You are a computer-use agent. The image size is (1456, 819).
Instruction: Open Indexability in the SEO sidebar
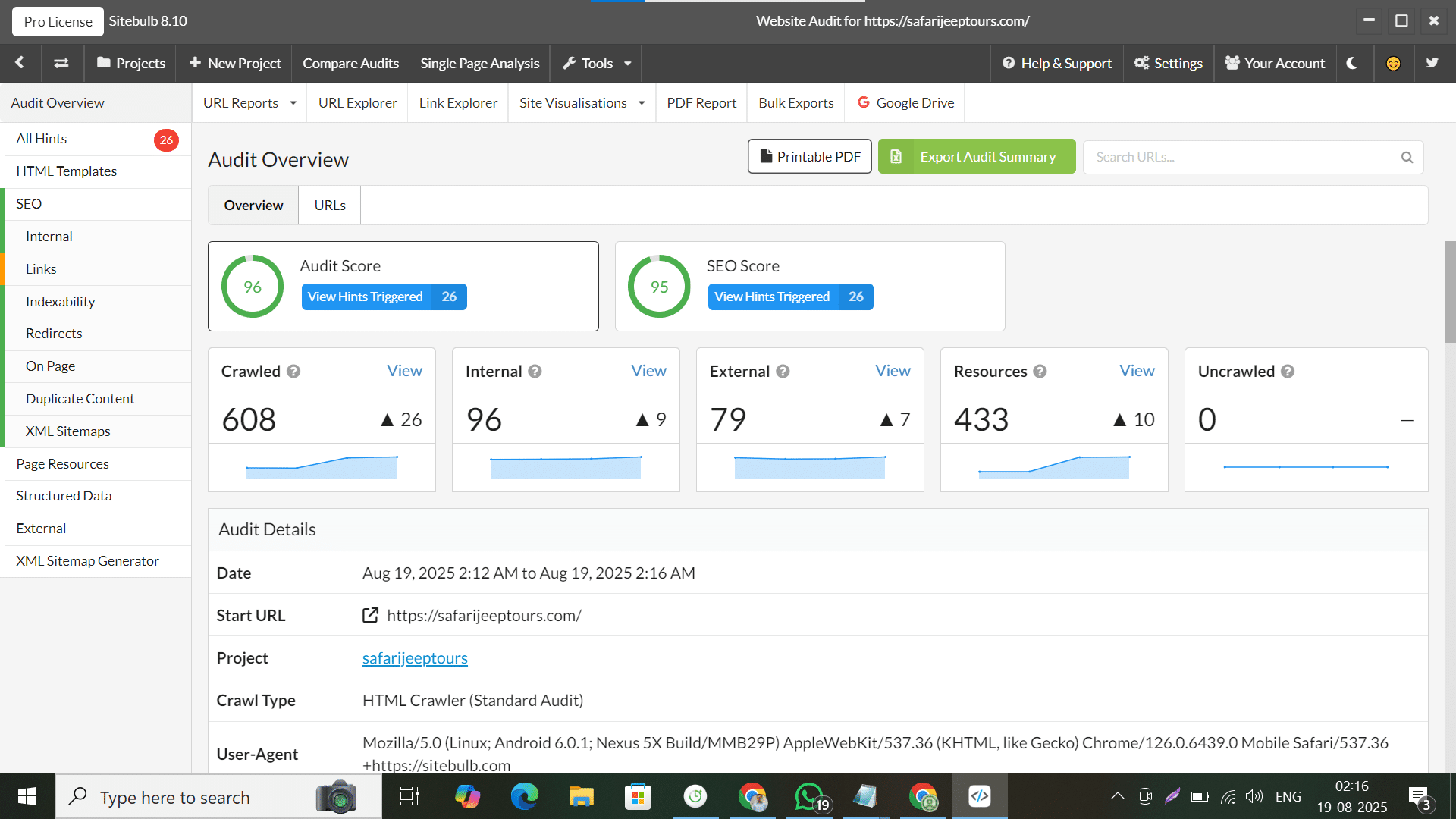(x=99, y=302)
